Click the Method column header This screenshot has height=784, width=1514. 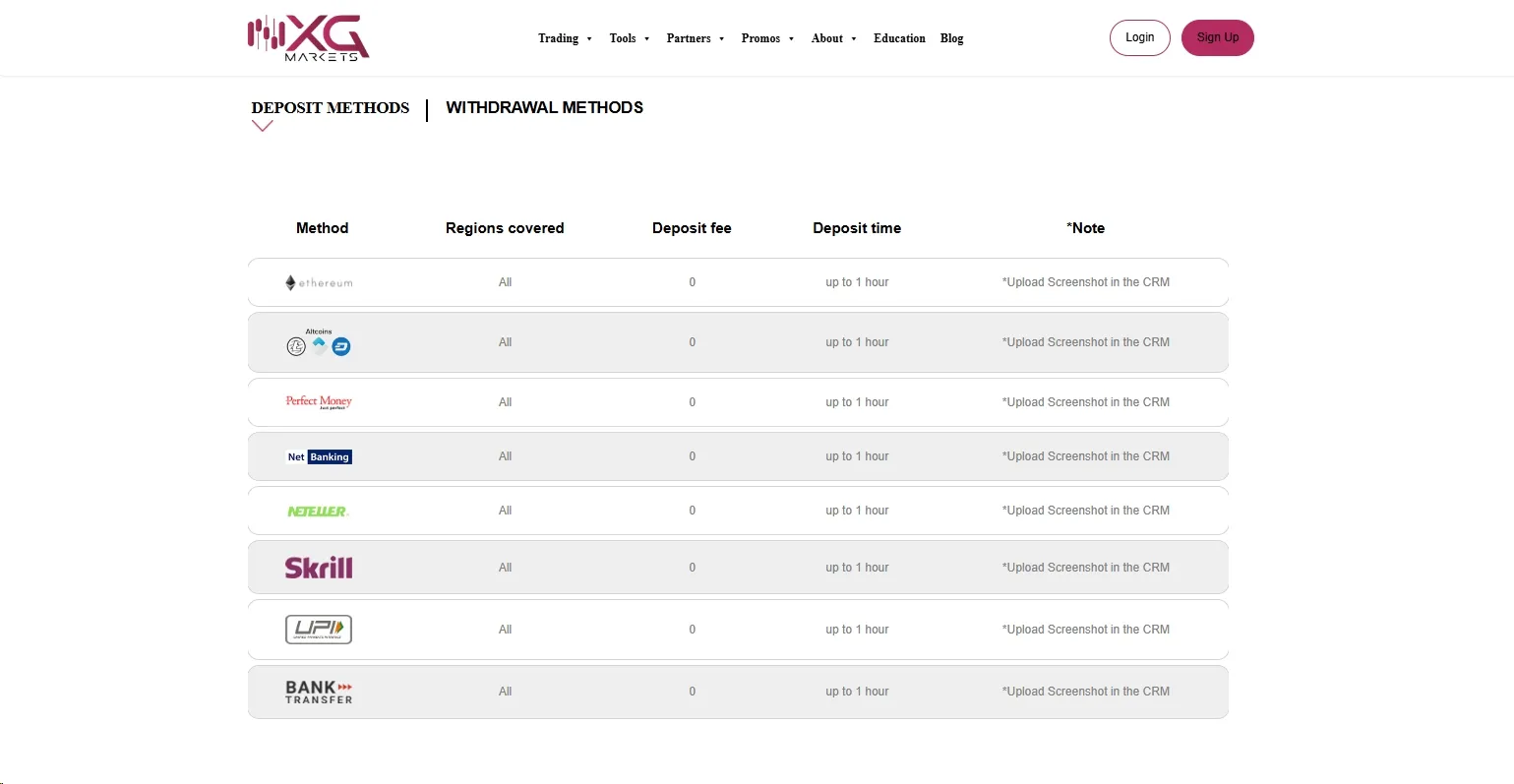323,228
